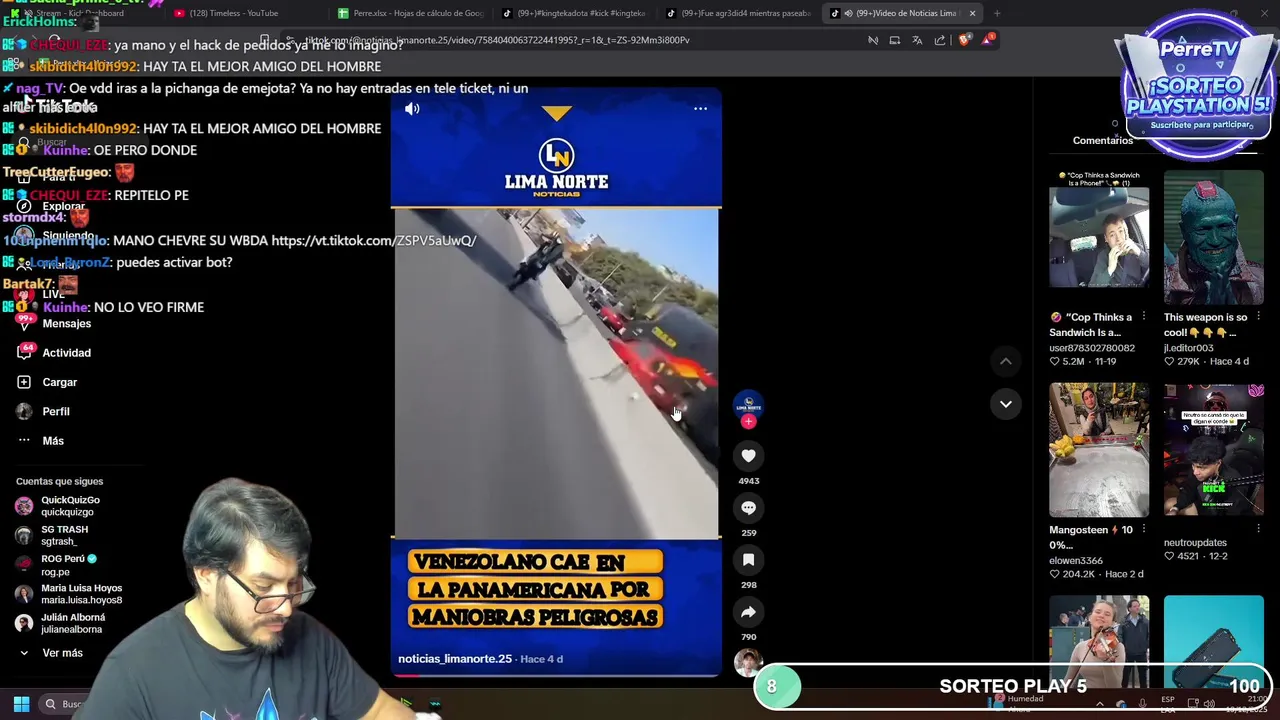
Task: Open ROG Perú followed account
Action: [x=69, y=565]
